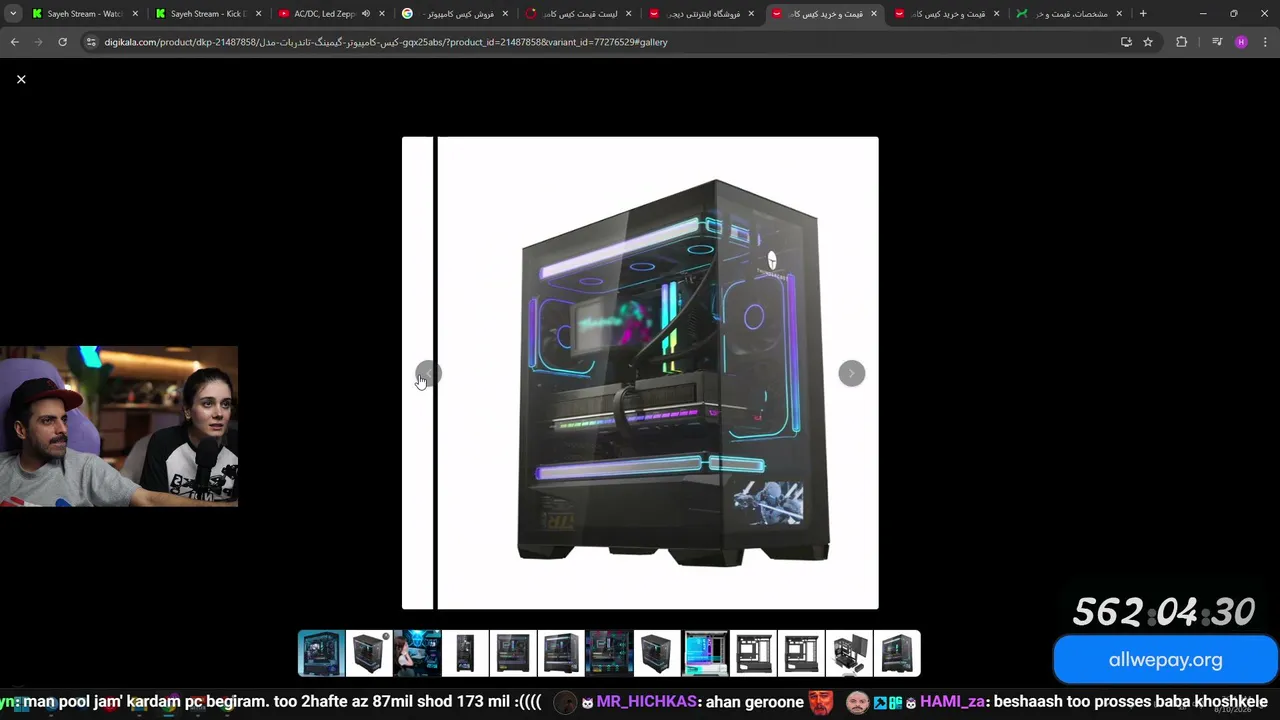Advance to the next gallery image
Screen dimensions: 1280x720
point(852,374)
